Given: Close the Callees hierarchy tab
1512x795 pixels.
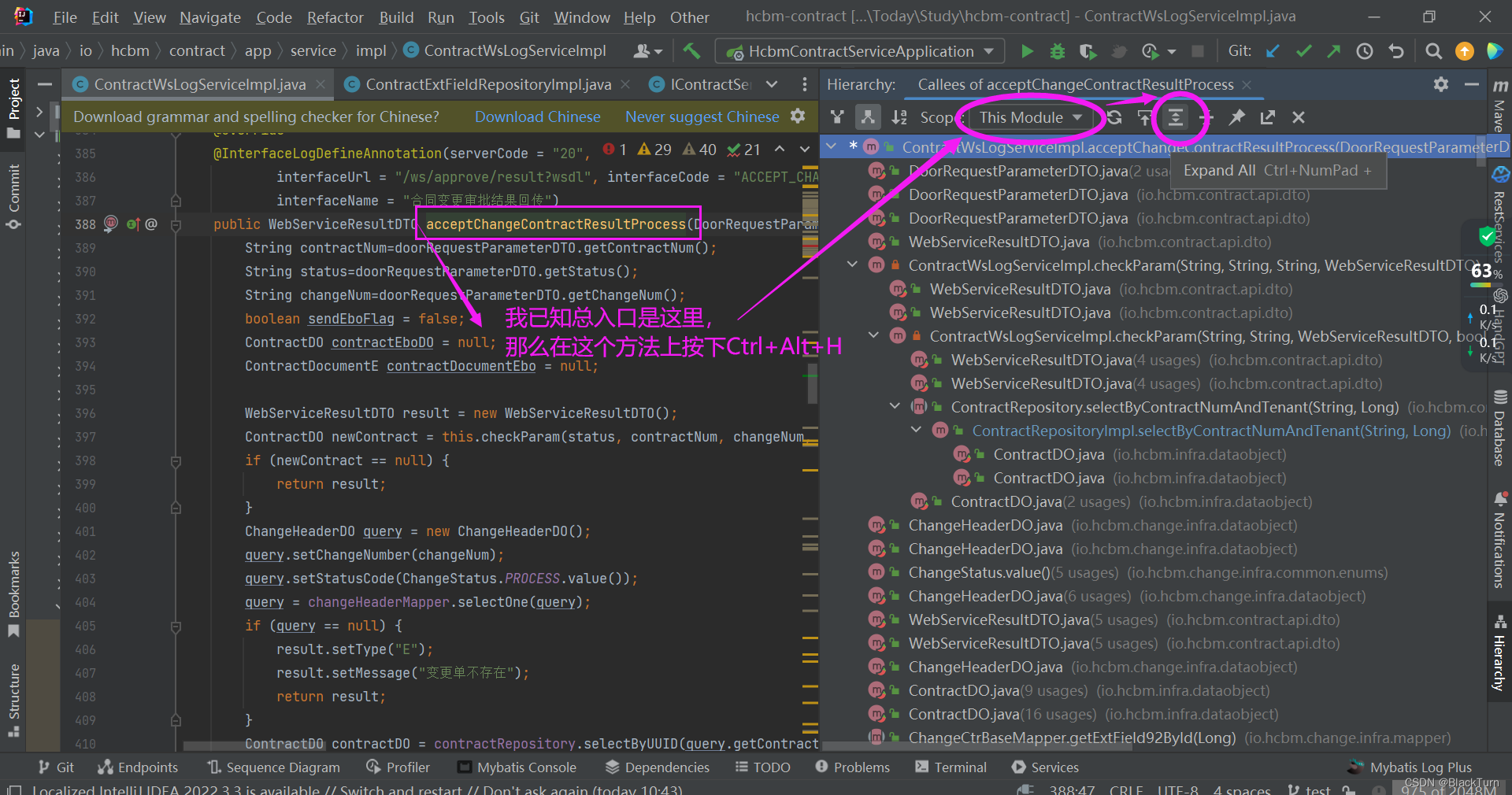Looking at the screenshot, I should point(1247,84).
